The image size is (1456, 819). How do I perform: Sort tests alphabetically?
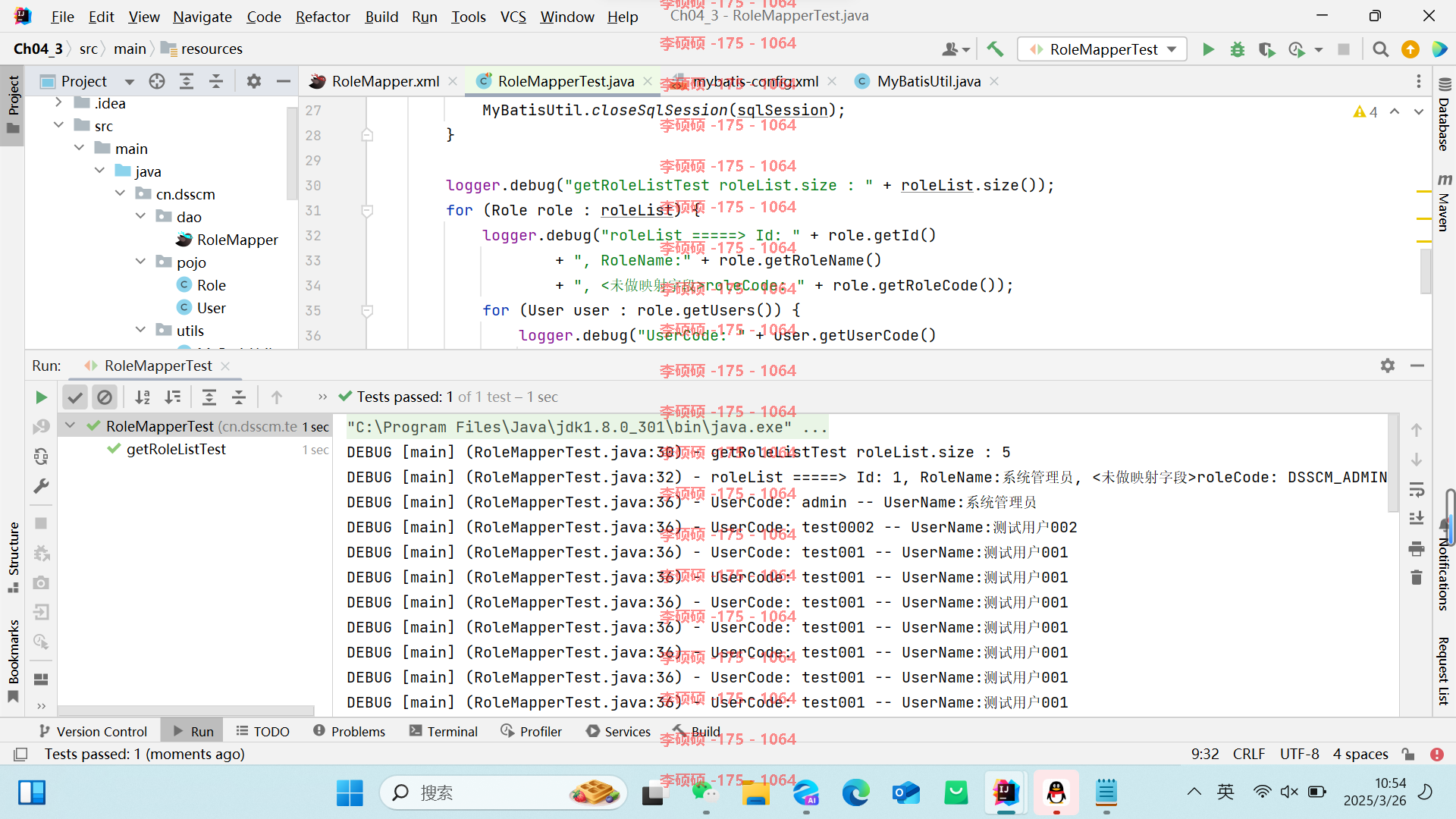click(x=143, y=397)
